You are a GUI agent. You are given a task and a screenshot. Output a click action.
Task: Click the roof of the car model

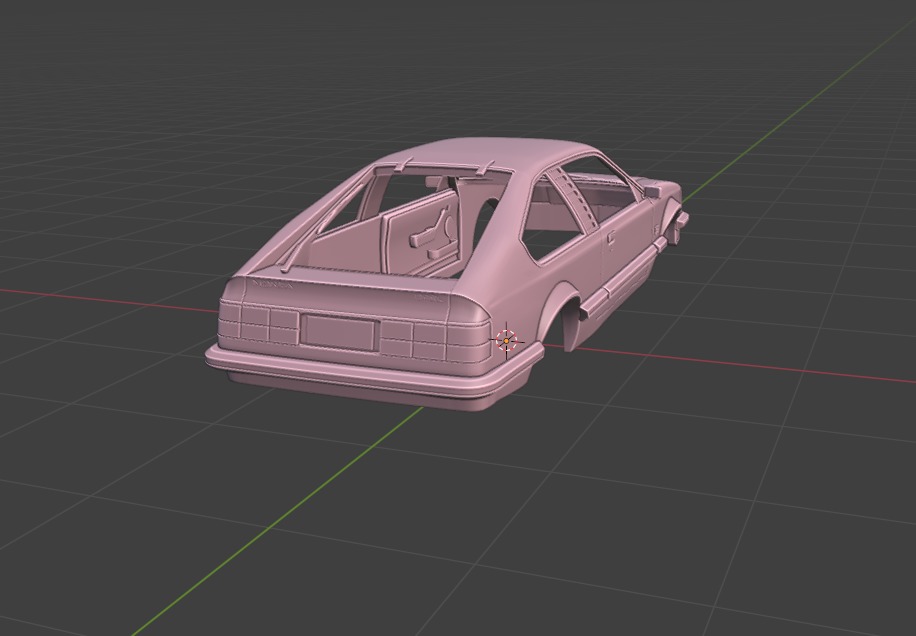tap(488, 154)
